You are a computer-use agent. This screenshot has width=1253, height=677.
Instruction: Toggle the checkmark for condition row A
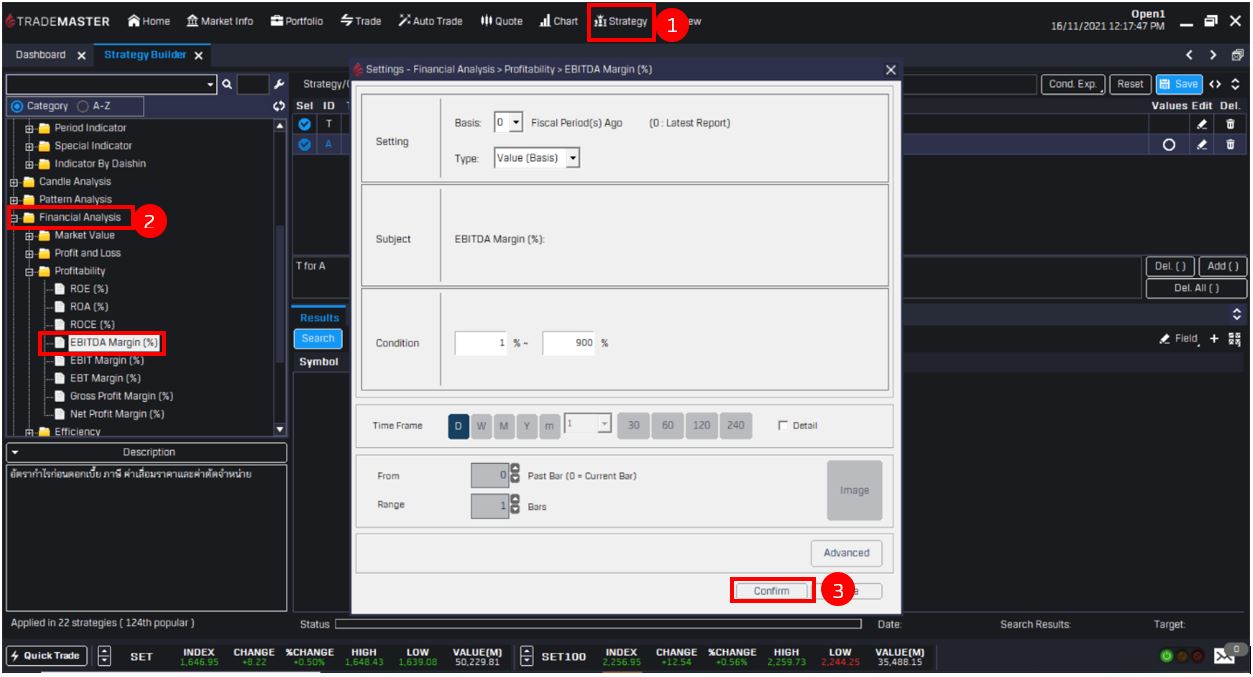click(306, 144)
